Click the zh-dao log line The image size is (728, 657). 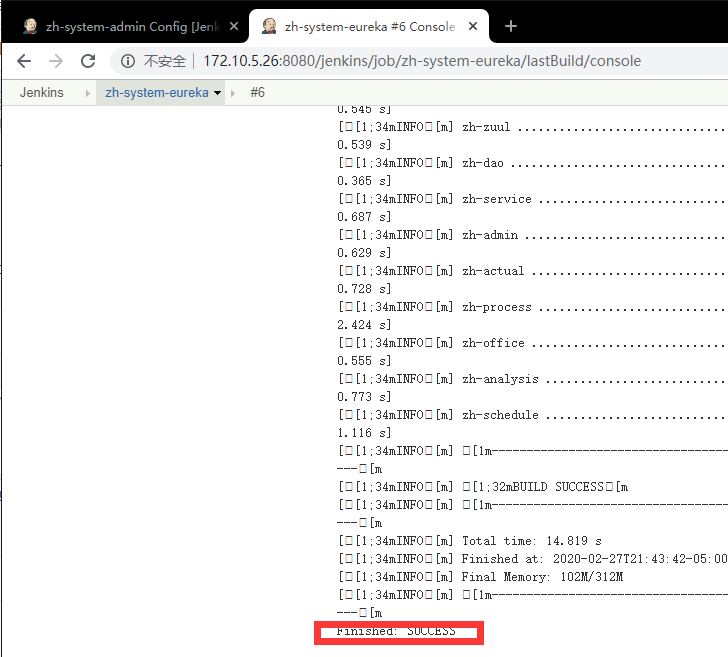tap(533, 163)
